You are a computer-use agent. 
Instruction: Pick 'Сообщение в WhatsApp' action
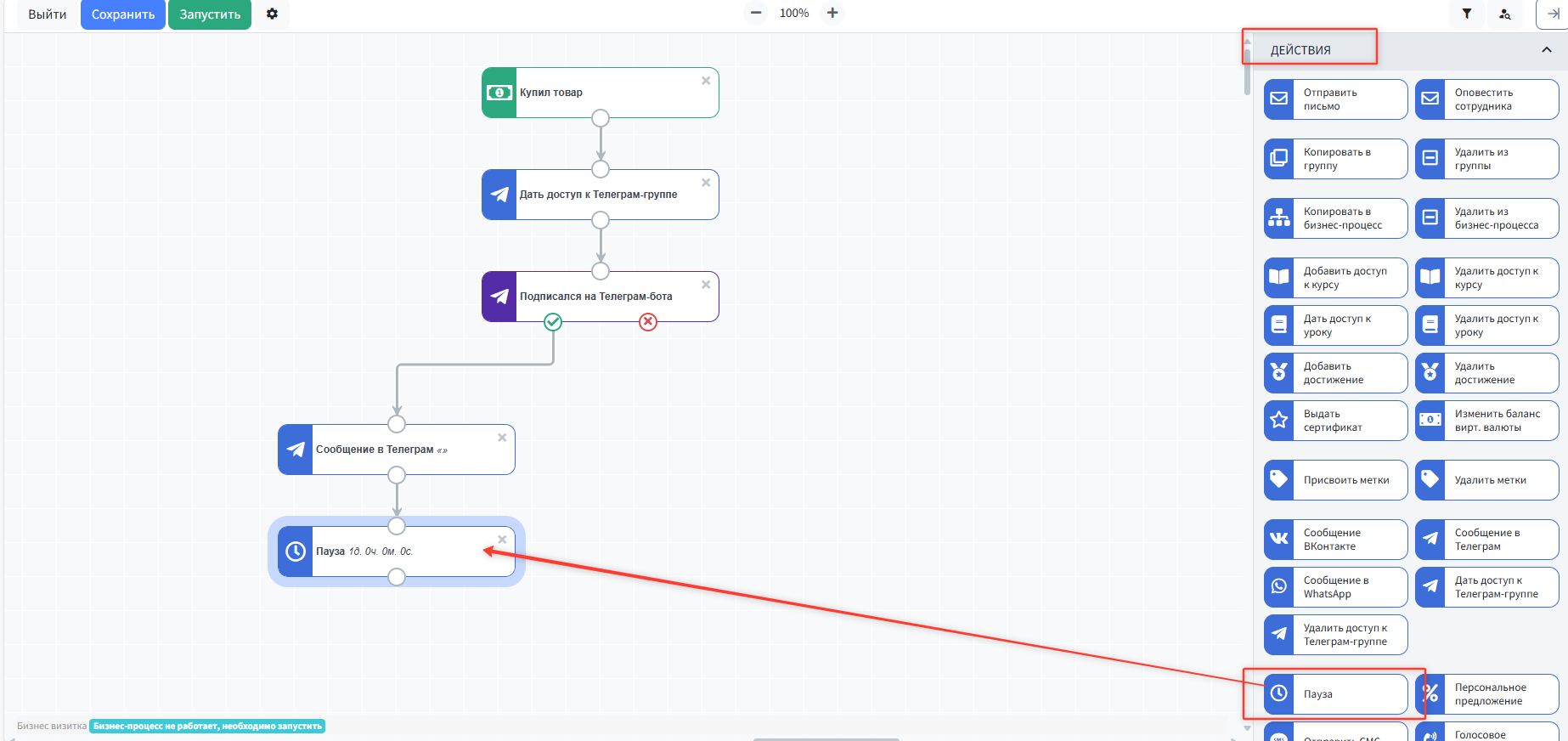[x=1335, y=587]
